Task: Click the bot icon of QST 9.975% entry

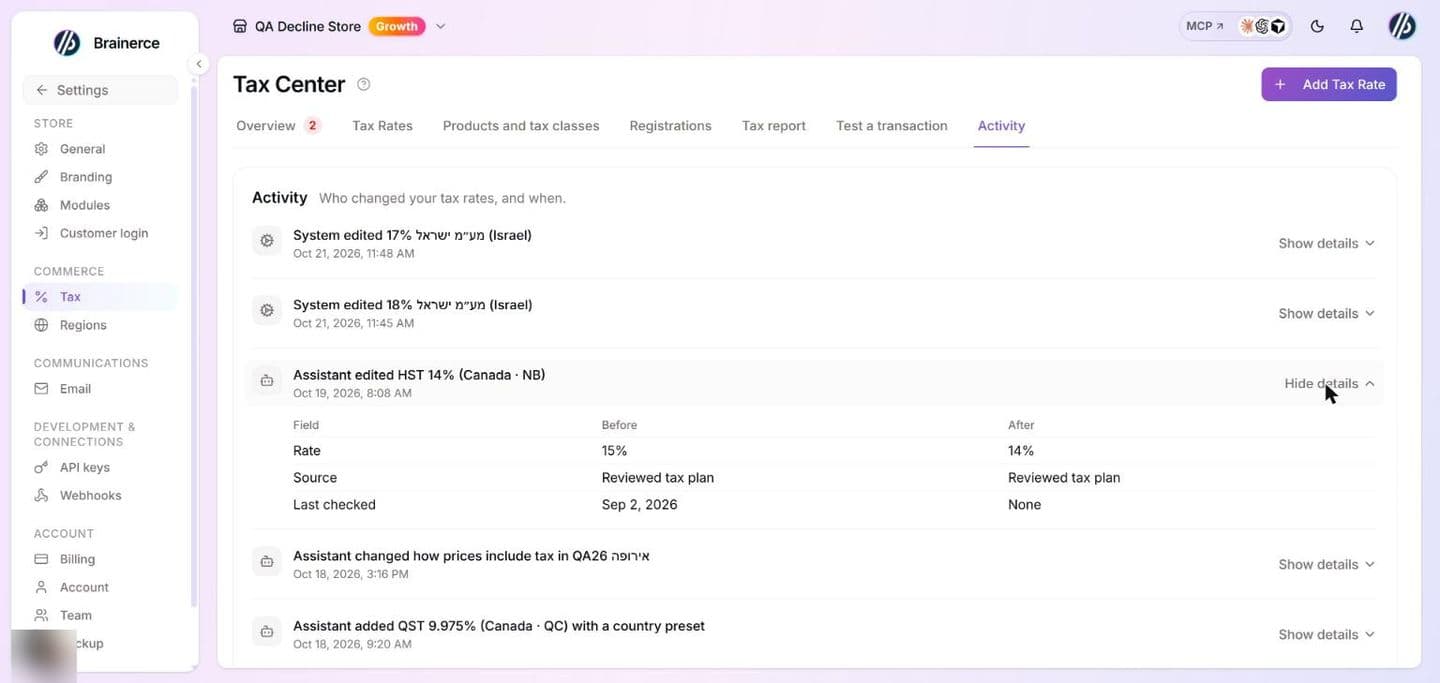Action: (x=267, y=632)
